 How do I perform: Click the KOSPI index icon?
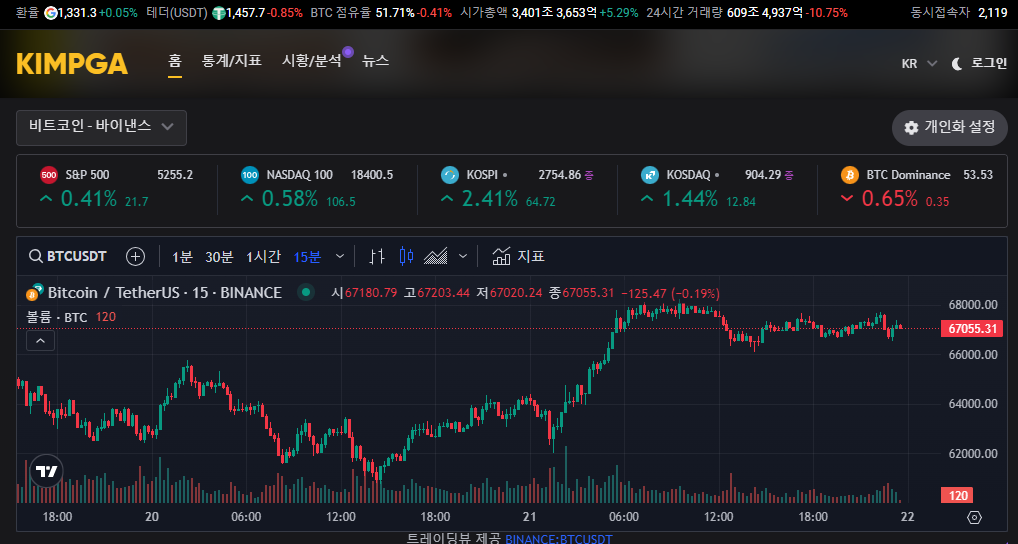pos(450,175)
